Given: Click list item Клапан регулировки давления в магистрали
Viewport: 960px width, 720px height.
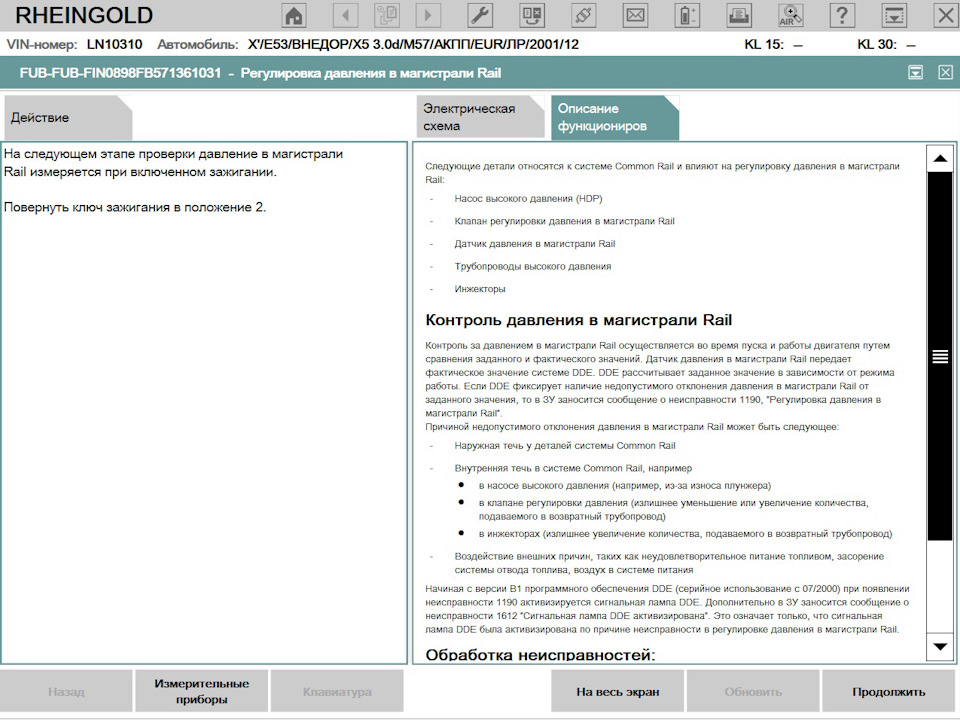Looking at the screenshot, I should [564, 222].
